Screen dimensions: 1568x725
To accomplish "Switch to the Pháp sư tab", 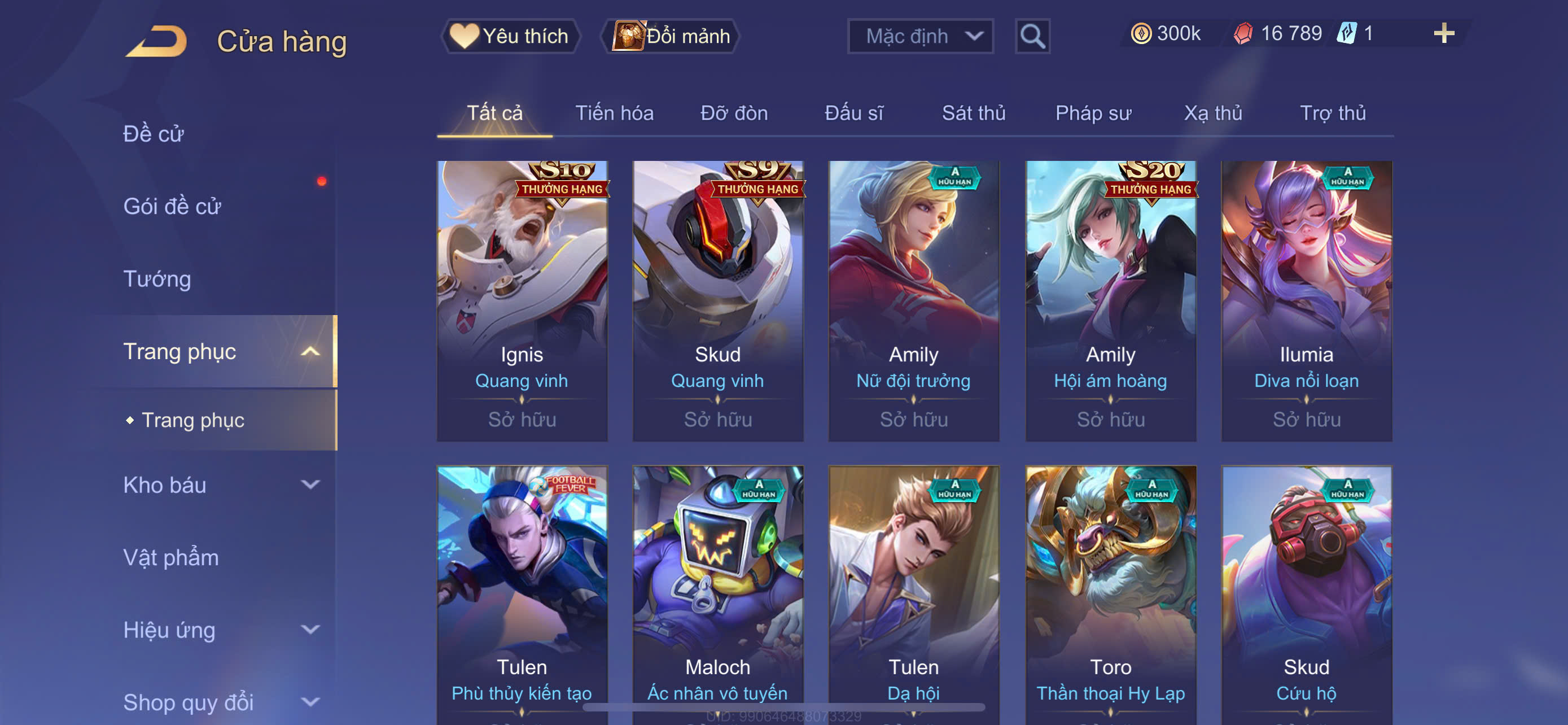I will click(x=1093, y=113).
